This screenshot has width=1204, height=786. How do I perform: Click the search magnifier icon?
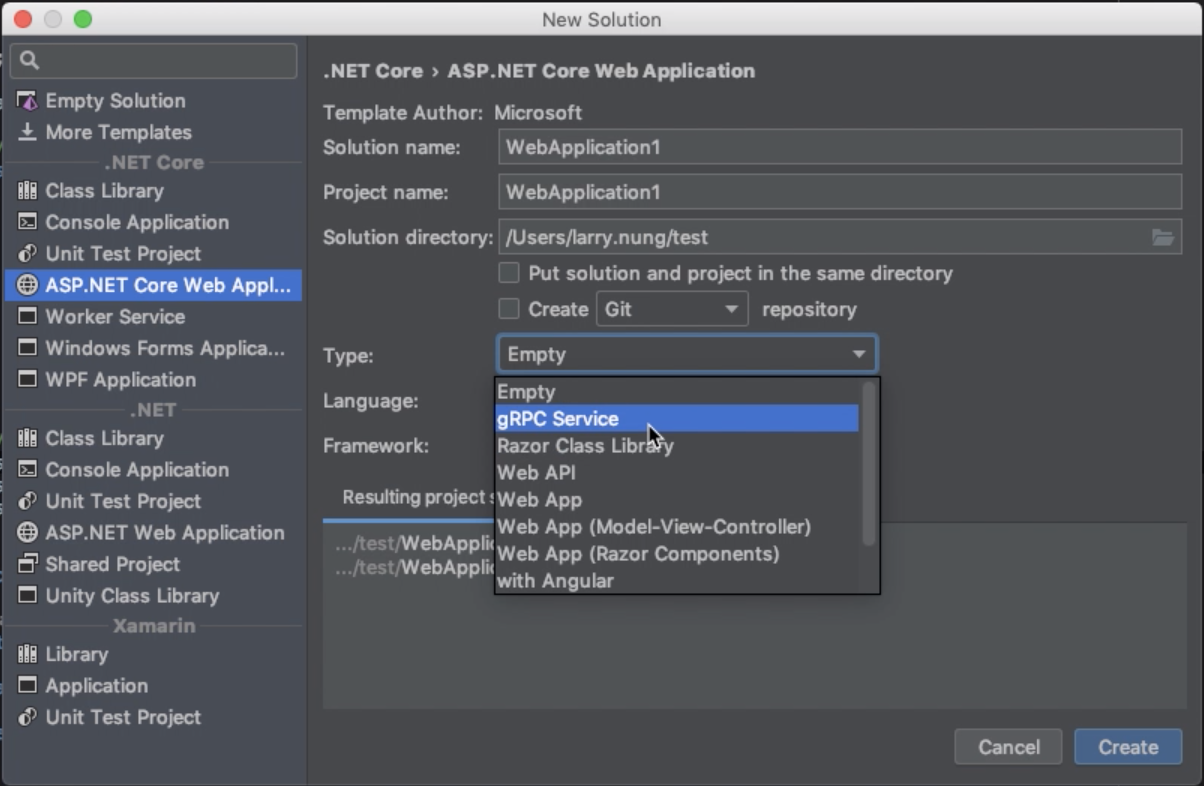coord(29,60)
